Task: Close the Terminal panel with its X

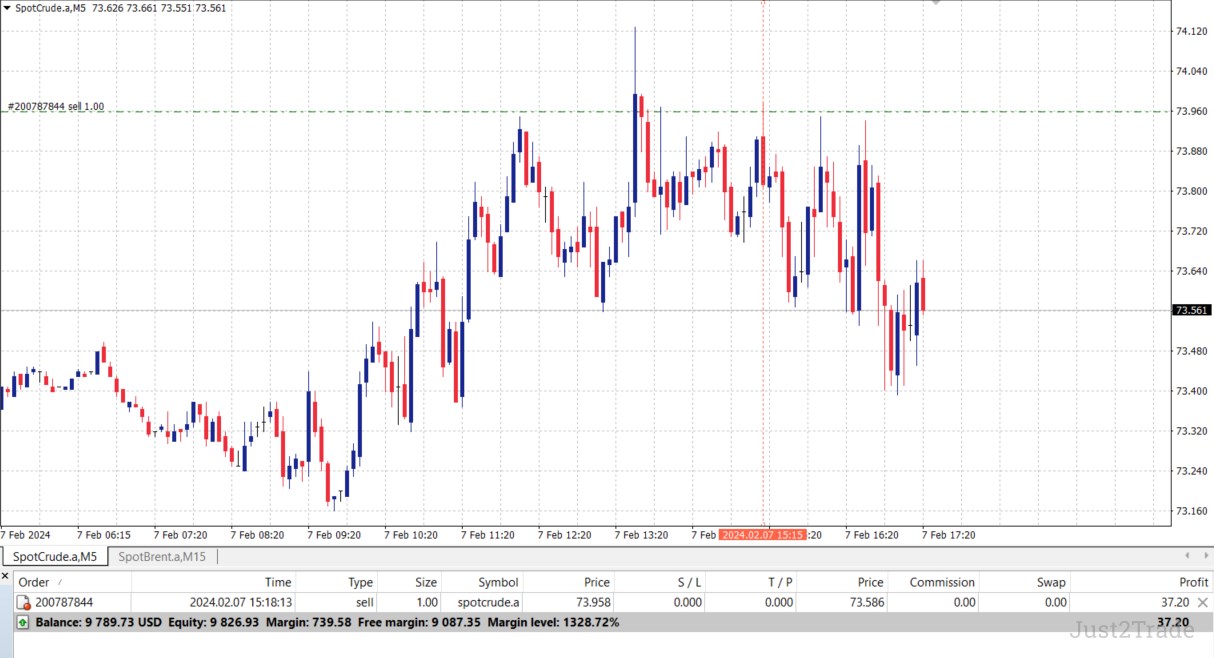Action: coord(6,577)
